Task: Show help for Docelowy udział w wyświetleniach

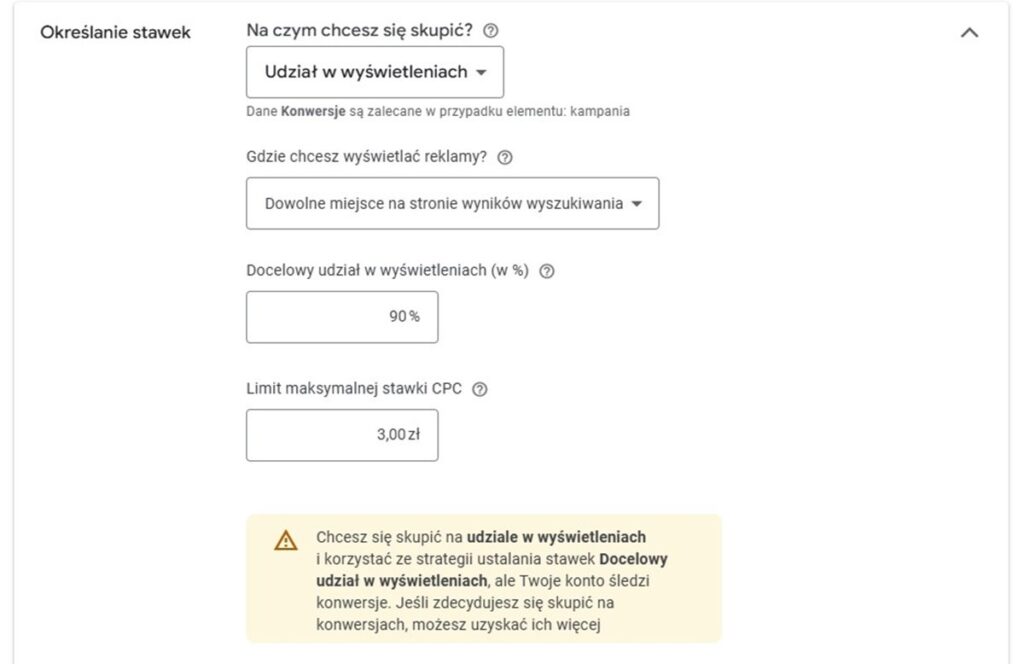Action: click(x=547, y=271)
